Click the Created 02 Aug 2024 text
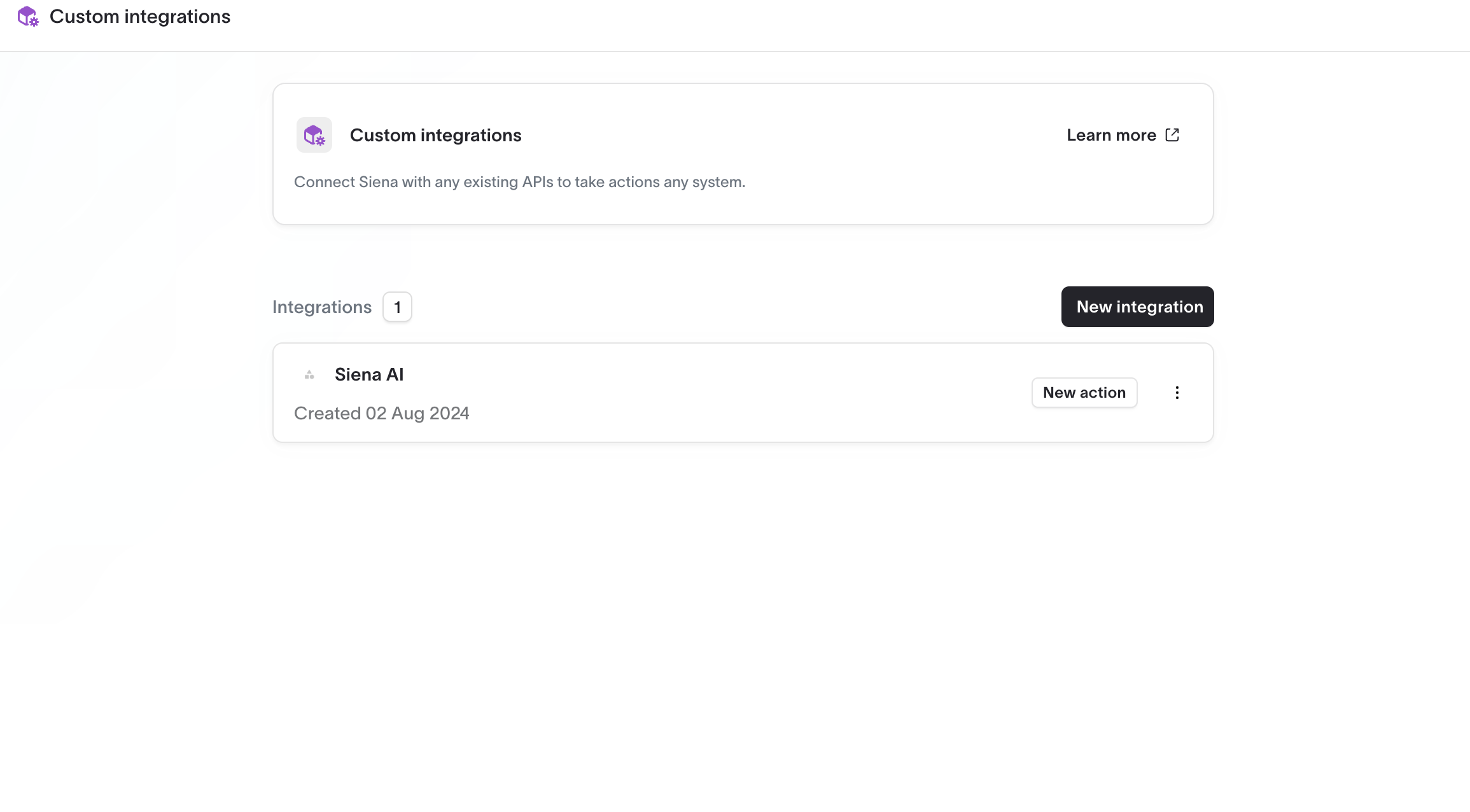Image resolution: width=1470 pixels, height=812 pixels. [x=382, y=414]
